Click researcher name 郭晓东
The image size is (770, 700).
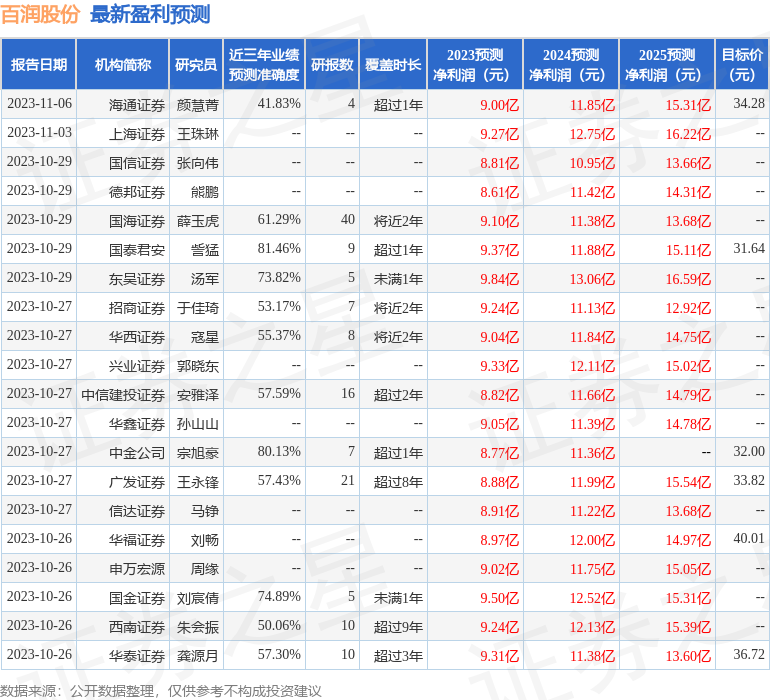click(197, 365)
